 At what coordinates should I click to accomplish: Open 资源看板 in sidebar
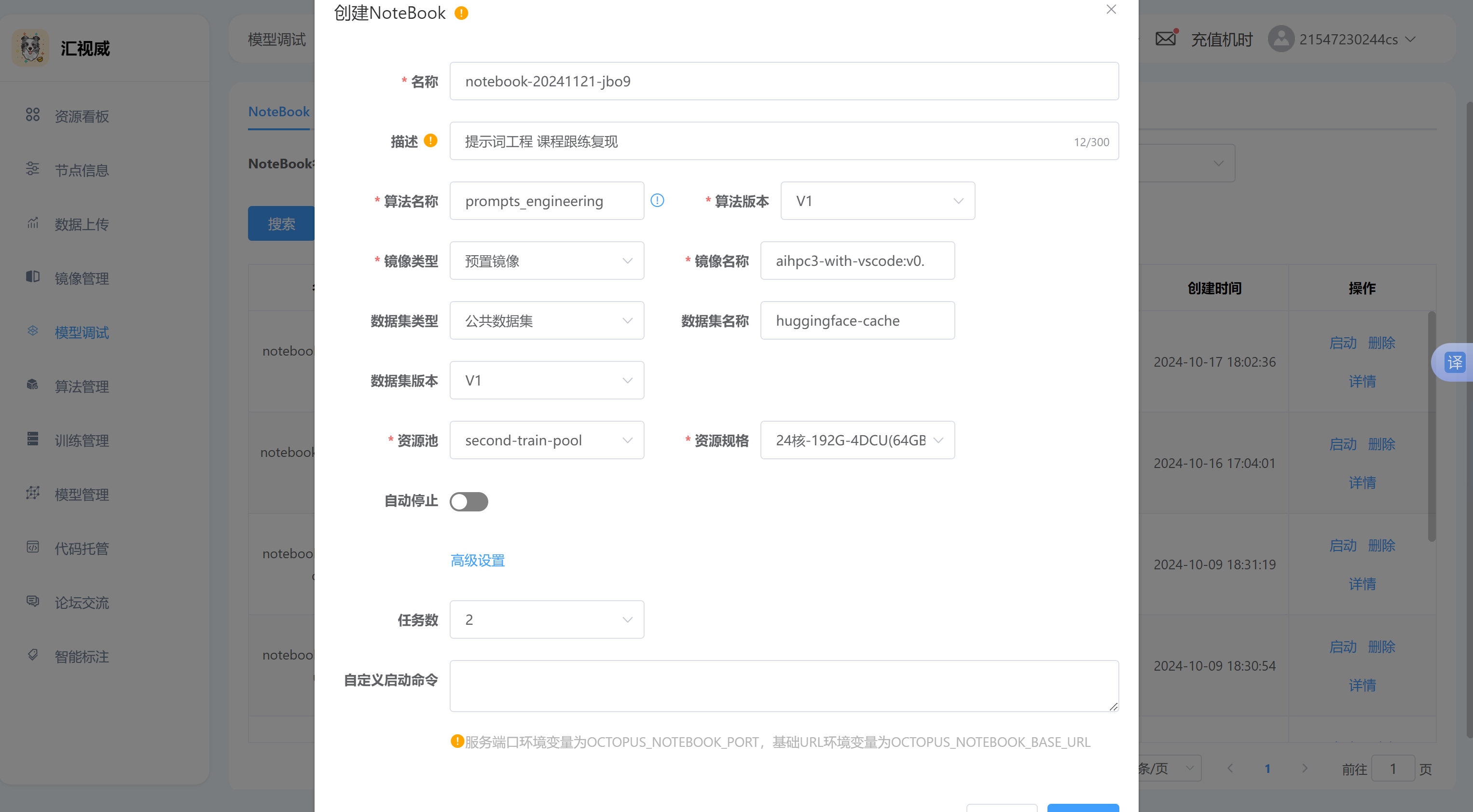[x=82, y=116]
